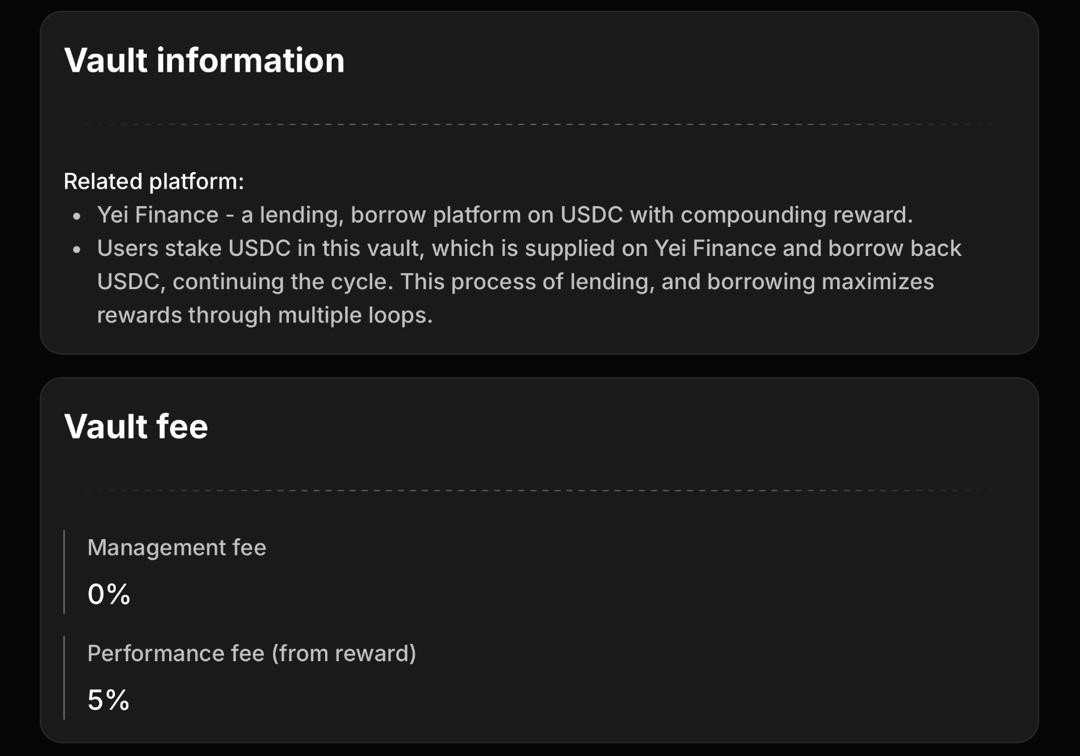Open Yei Finance in the first bullet
The height and width of the screenshot is (756, 1080).
pyautogui.click(x=158, y=215)
